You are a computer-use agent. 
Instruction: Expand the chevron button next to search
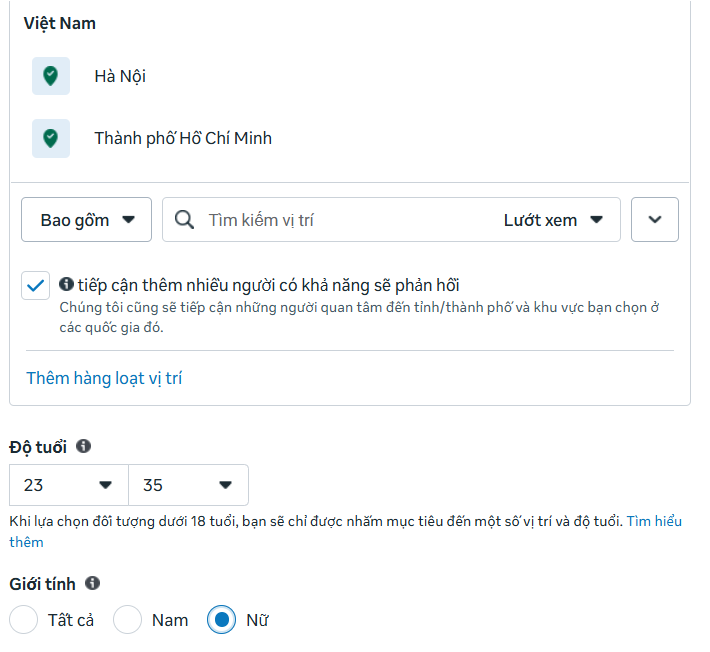pyautogui.click(x=655, y=220)
